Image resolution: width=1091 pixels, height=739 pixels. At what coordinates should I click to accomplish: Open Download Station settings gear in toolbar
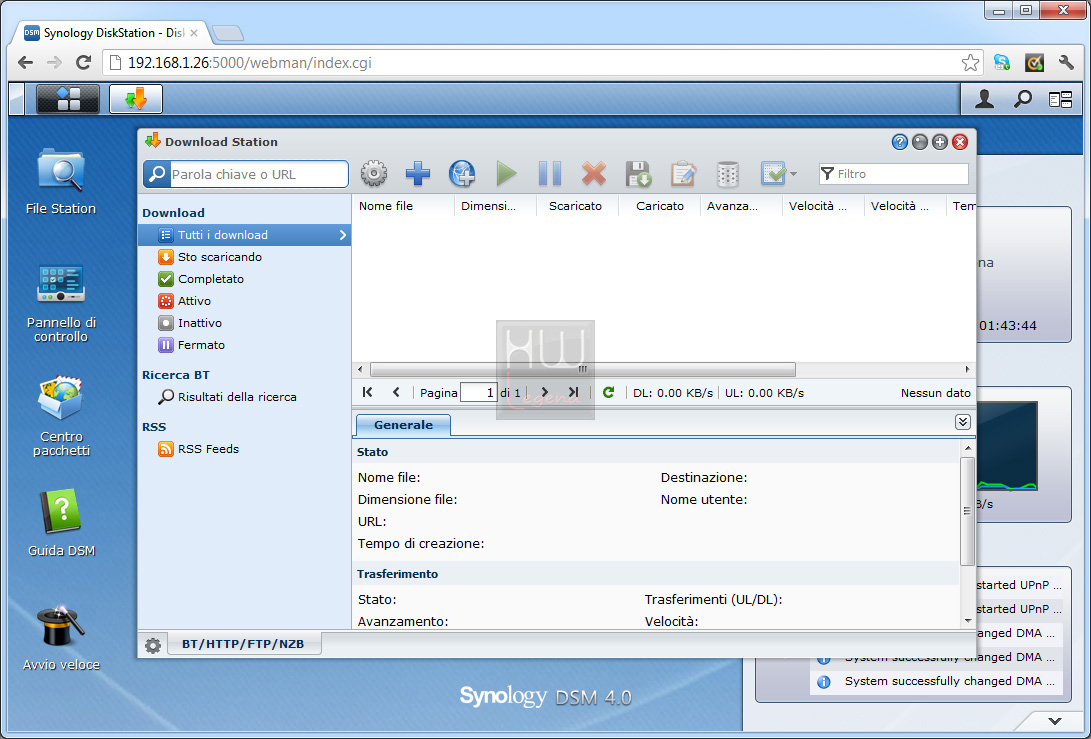click(374, 173)
